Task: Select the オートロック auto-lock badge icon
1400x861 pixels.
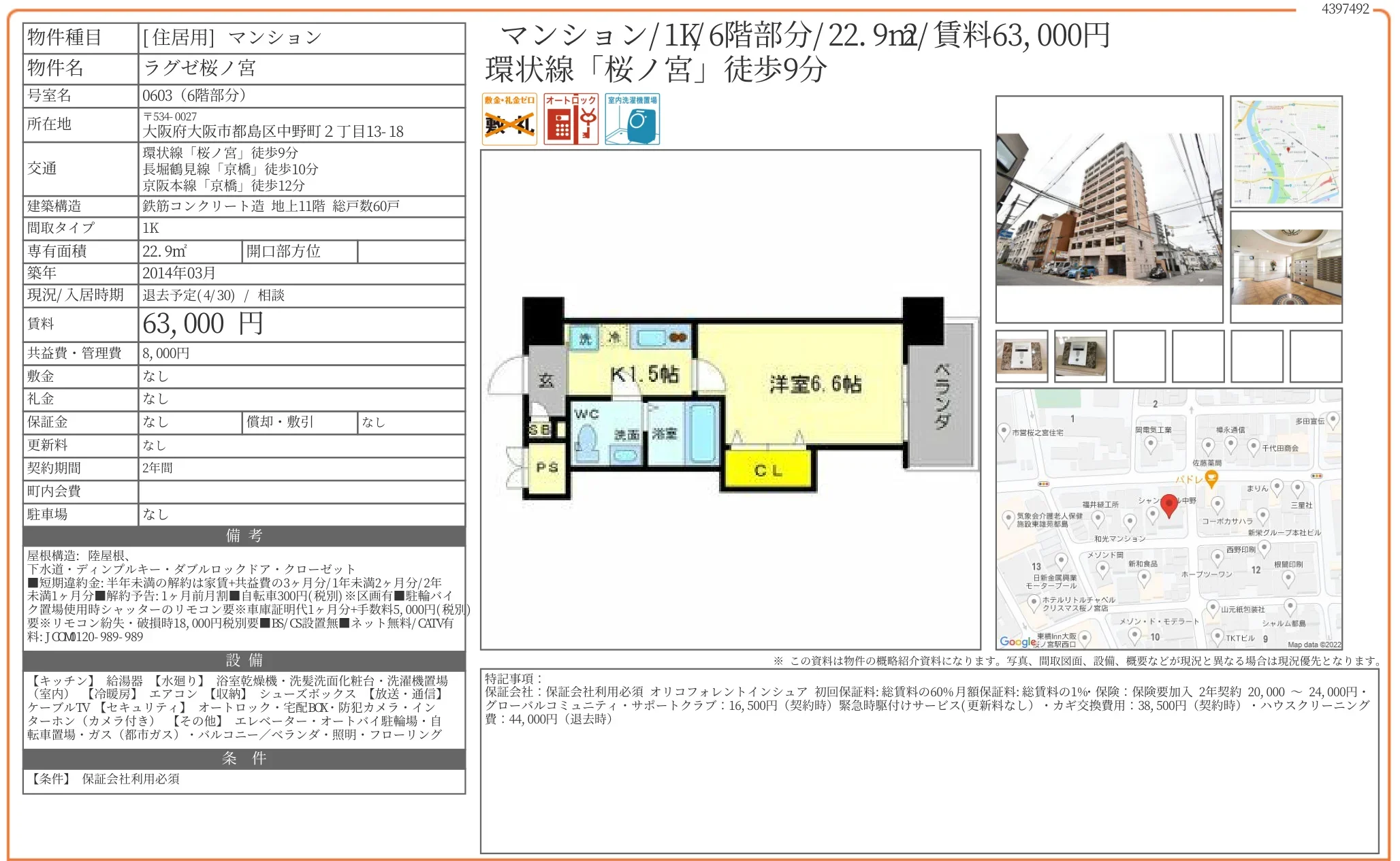Action: pos(572,119)
